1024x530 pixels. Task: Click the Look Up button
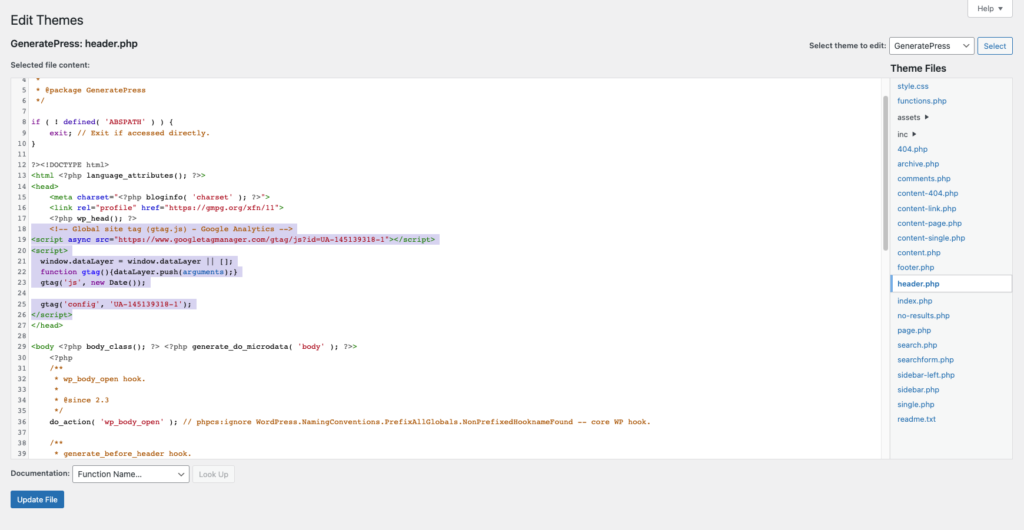[213, 474]
